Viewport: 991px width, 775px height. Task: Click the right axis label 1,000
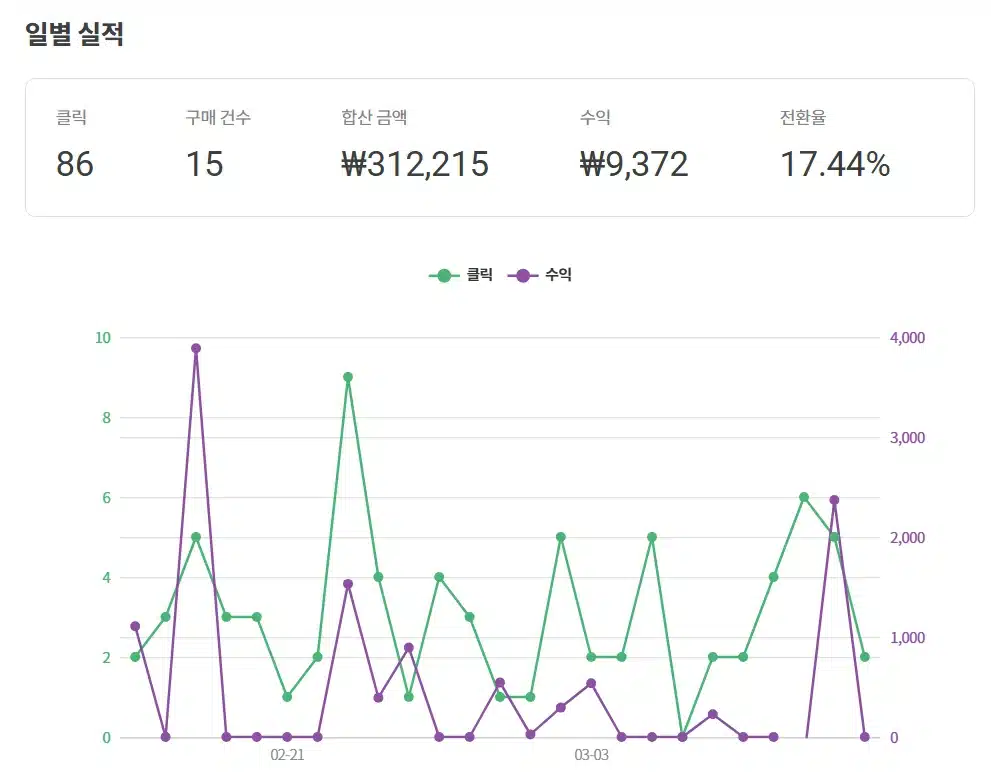click(x=908, y=637)
